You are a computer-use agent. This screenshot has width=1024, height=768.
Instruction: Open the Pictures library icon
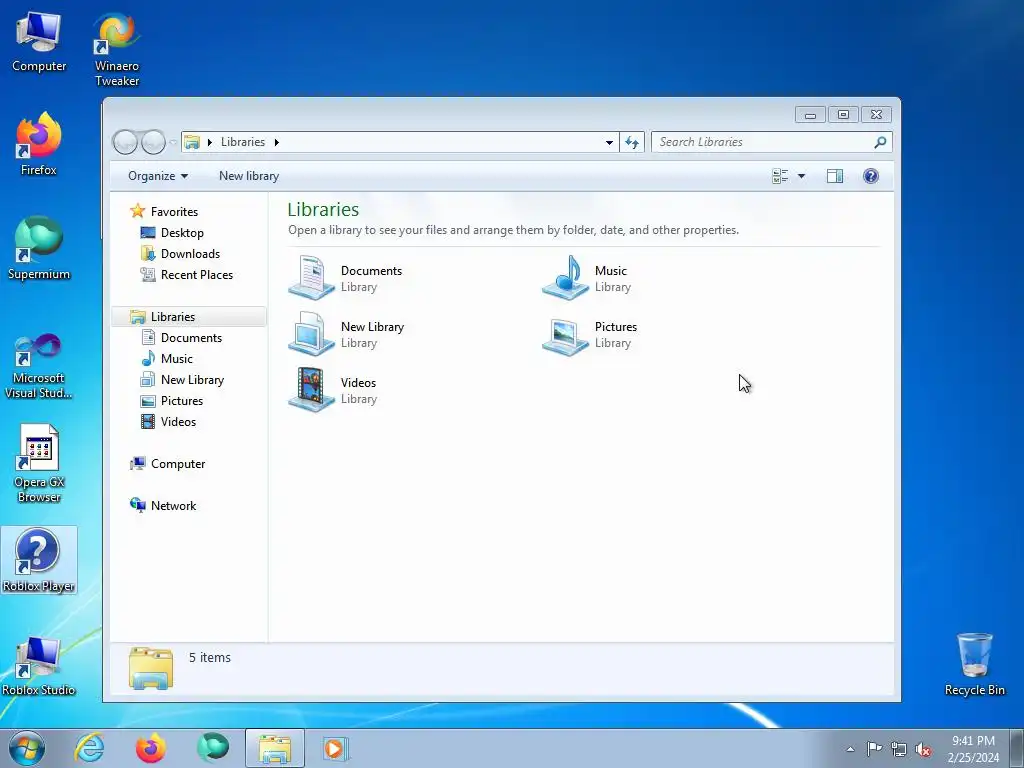(566, 336)
